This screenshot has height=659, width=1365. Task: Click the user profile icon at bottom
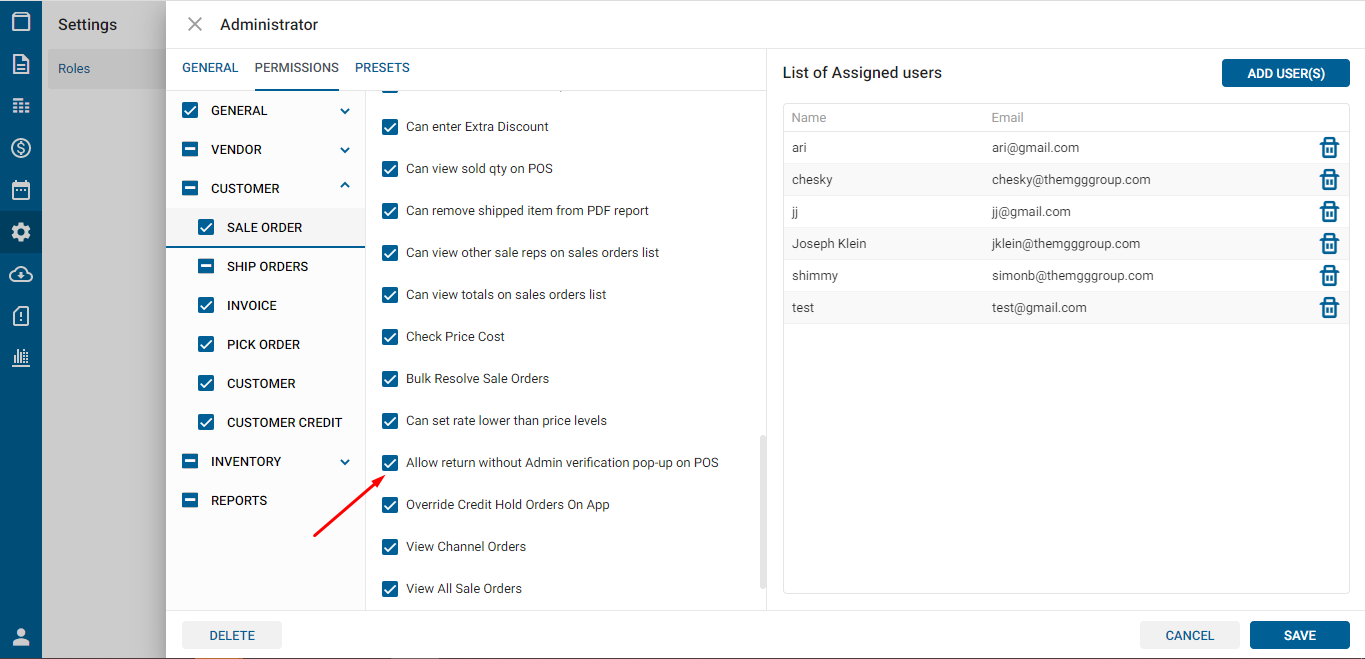point(21,637)
